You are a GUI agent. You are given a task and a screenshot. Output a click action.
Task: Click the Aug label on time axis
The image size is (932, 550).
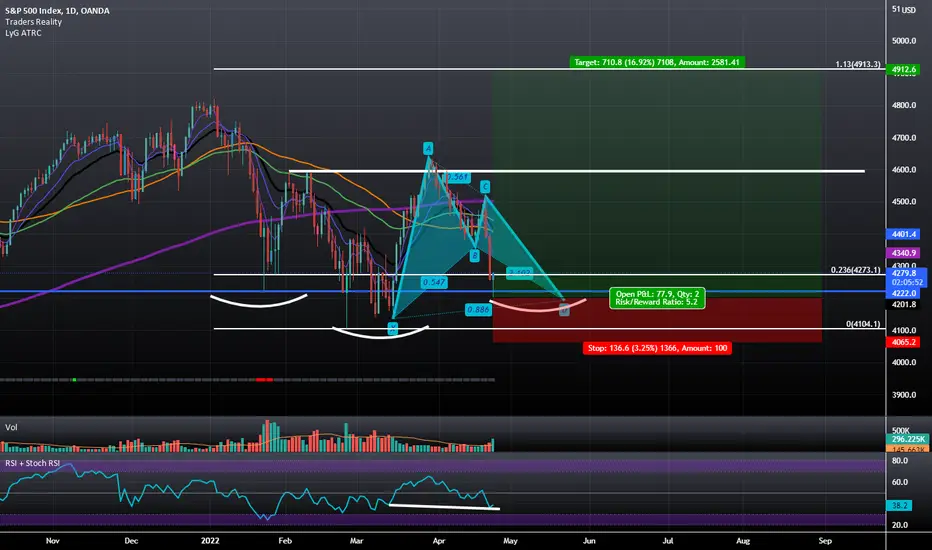[x=743, y=541]
